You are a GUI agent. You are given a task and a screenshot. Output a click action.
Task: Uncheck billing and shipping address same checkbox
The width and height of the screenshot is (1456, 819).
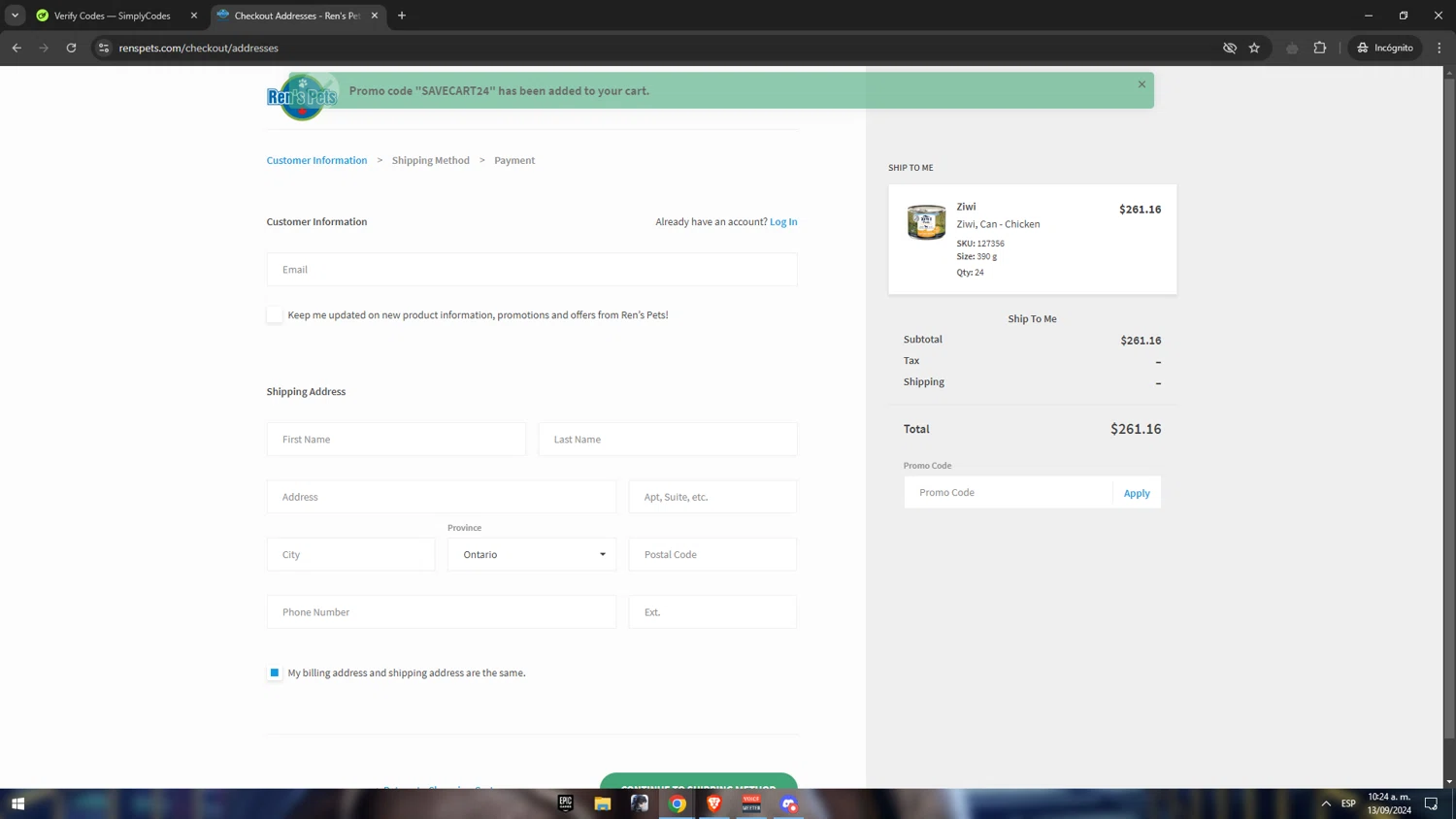coord(275,672)
